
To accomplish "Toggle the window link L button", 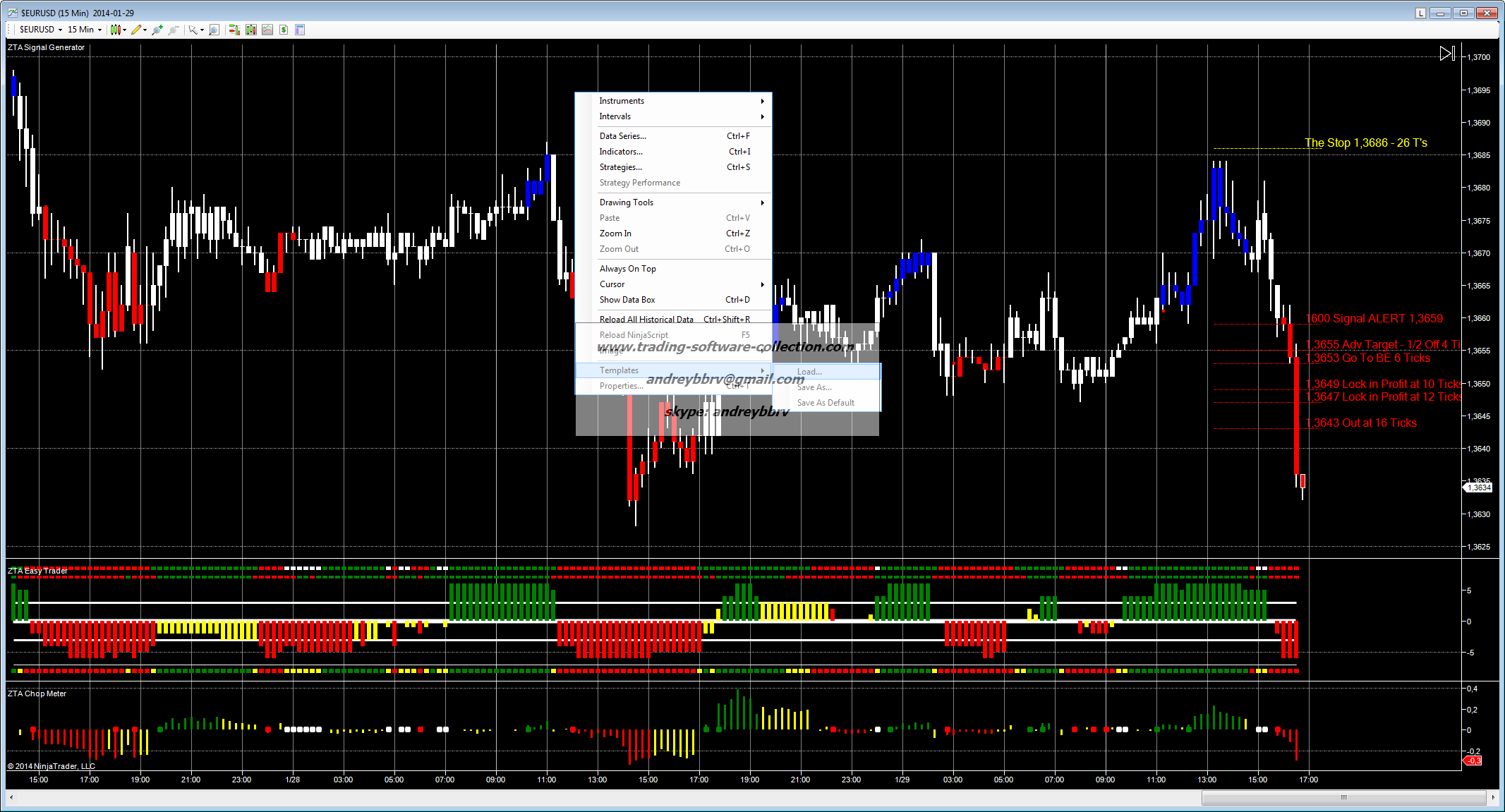I will tap(1420, 13).
